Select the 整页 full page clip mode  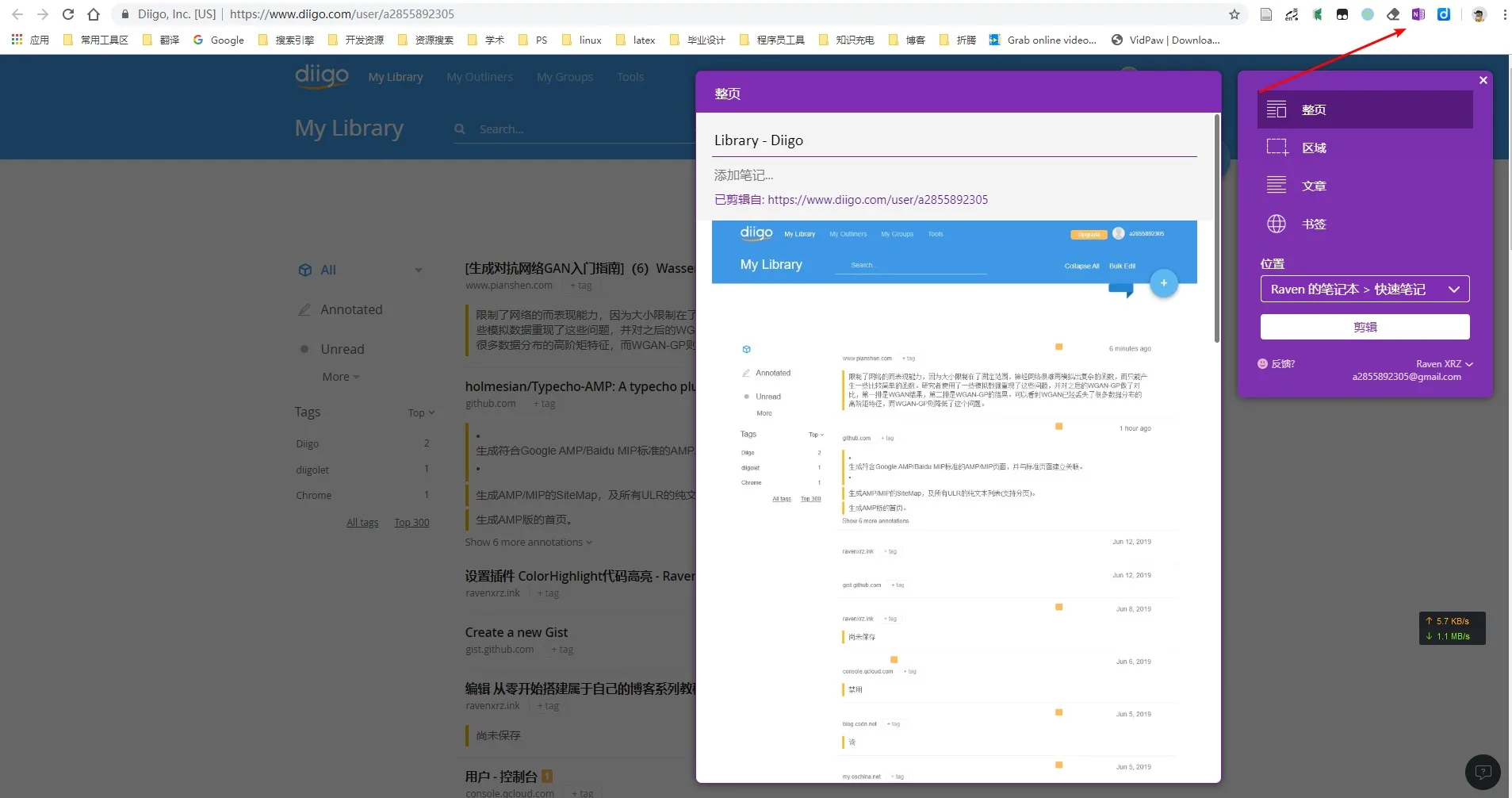[1365, 109]
